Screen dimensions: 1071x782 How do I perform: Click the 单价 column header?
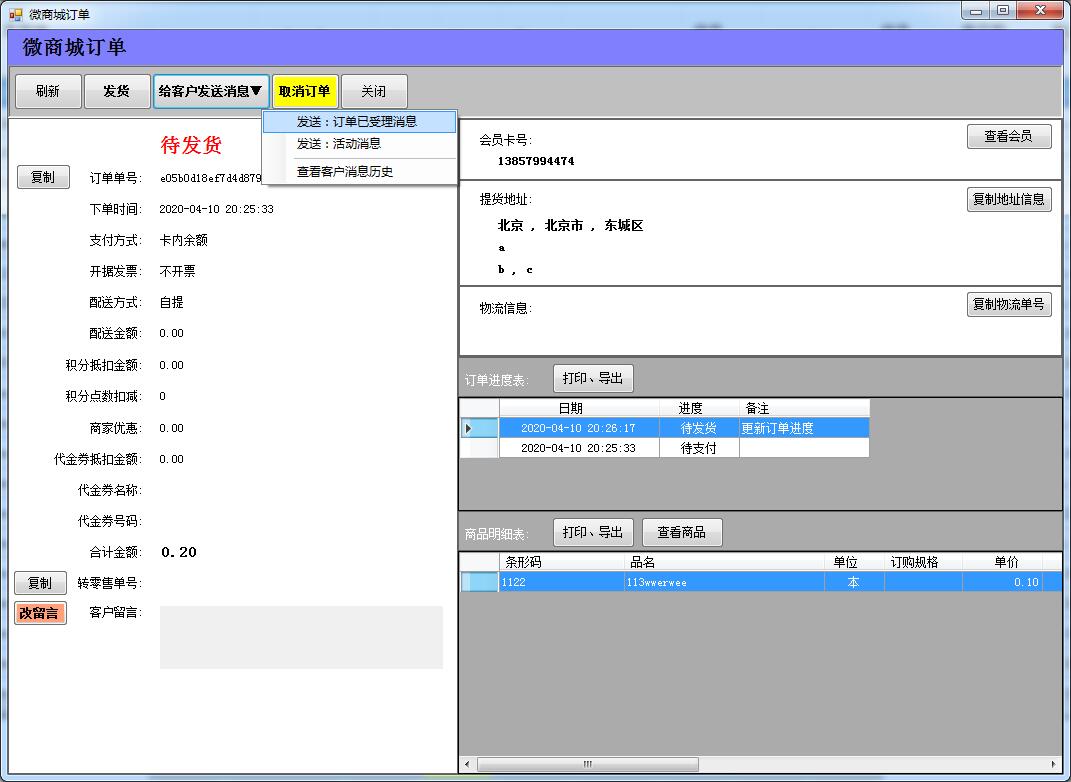tap(1002, 562)
